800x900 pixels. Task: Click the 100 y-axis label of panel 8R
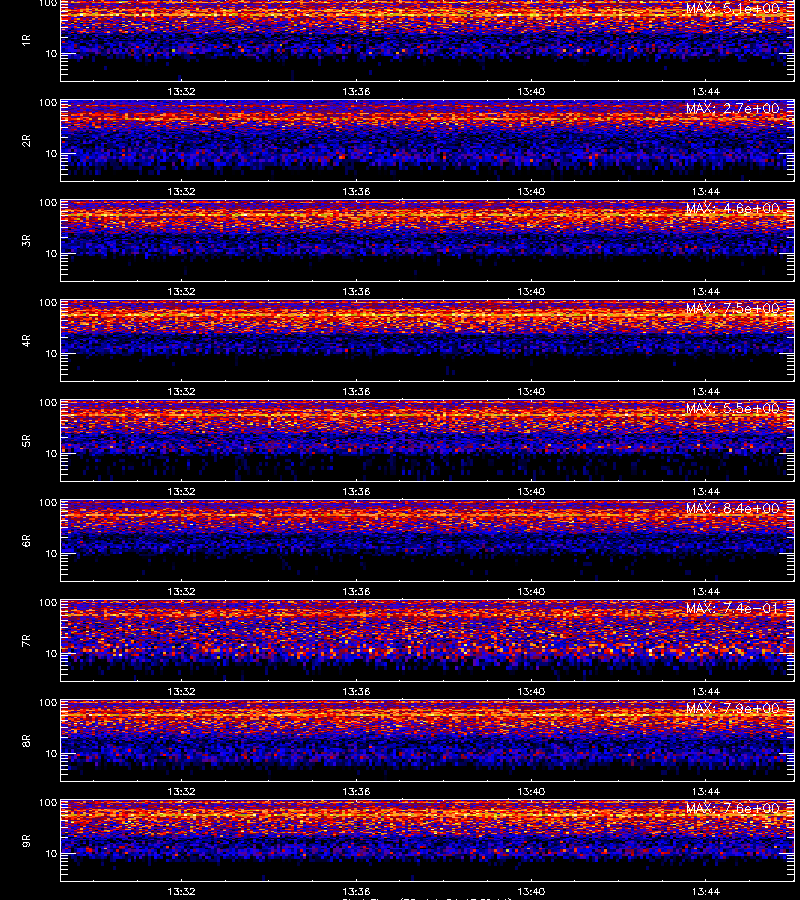48,703
